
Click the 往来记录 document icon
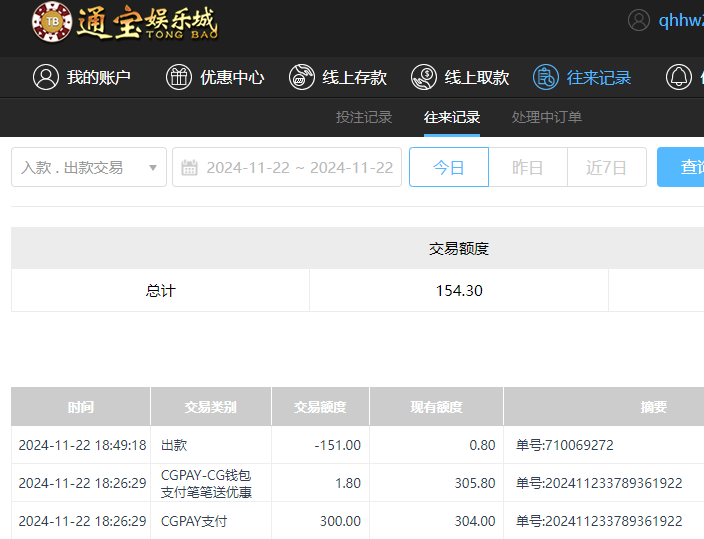tap(545, 77)
